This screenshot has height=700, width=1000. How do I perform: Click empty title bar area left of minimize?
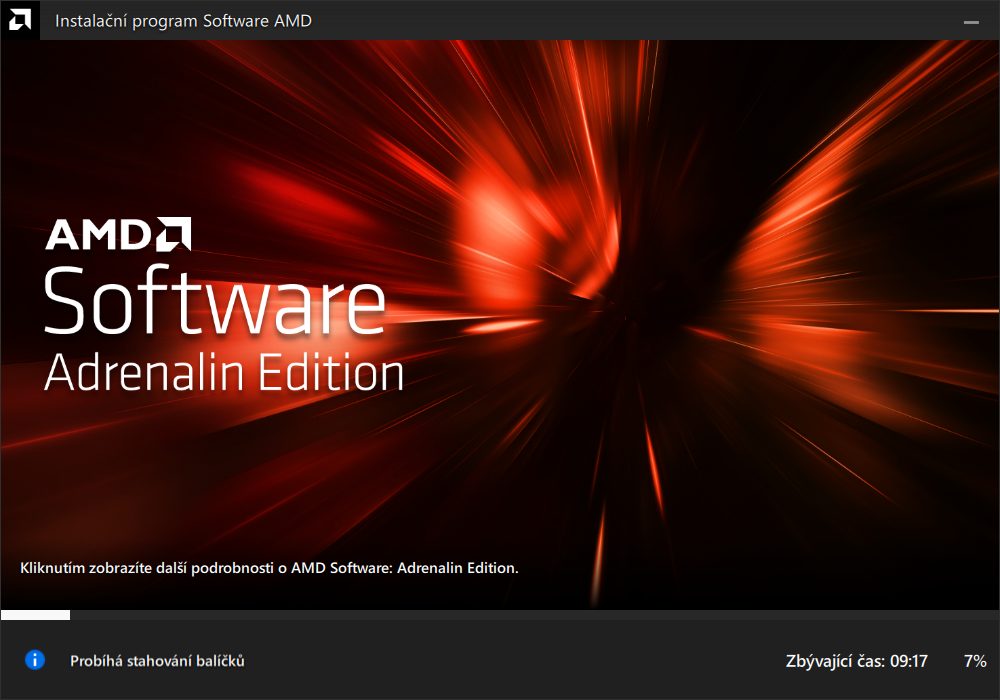(x=650, y=21)
